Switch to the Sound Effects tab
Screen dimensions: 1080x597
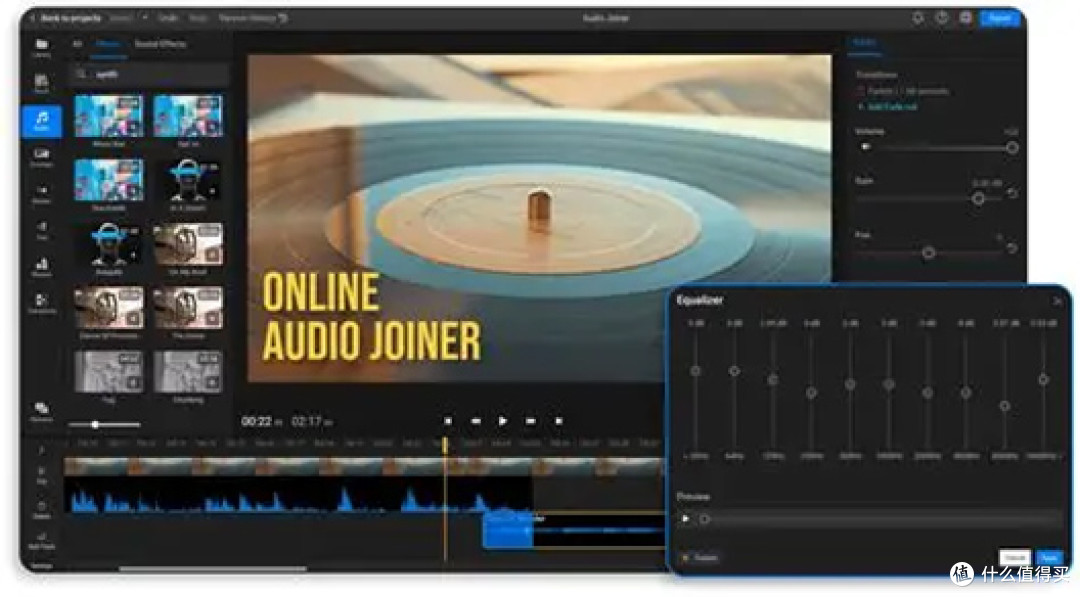point(160,44)
